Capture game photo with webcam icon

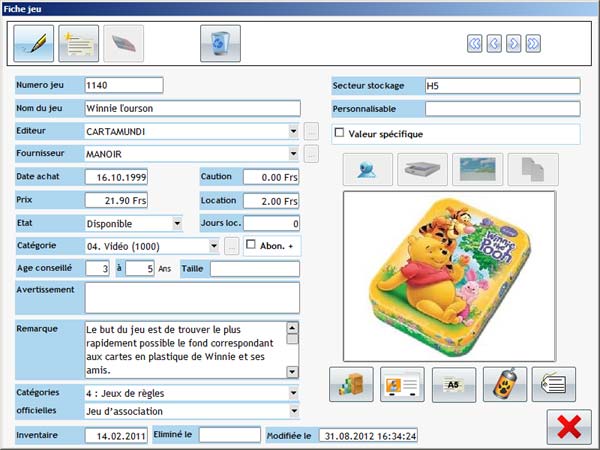(368, 170)
